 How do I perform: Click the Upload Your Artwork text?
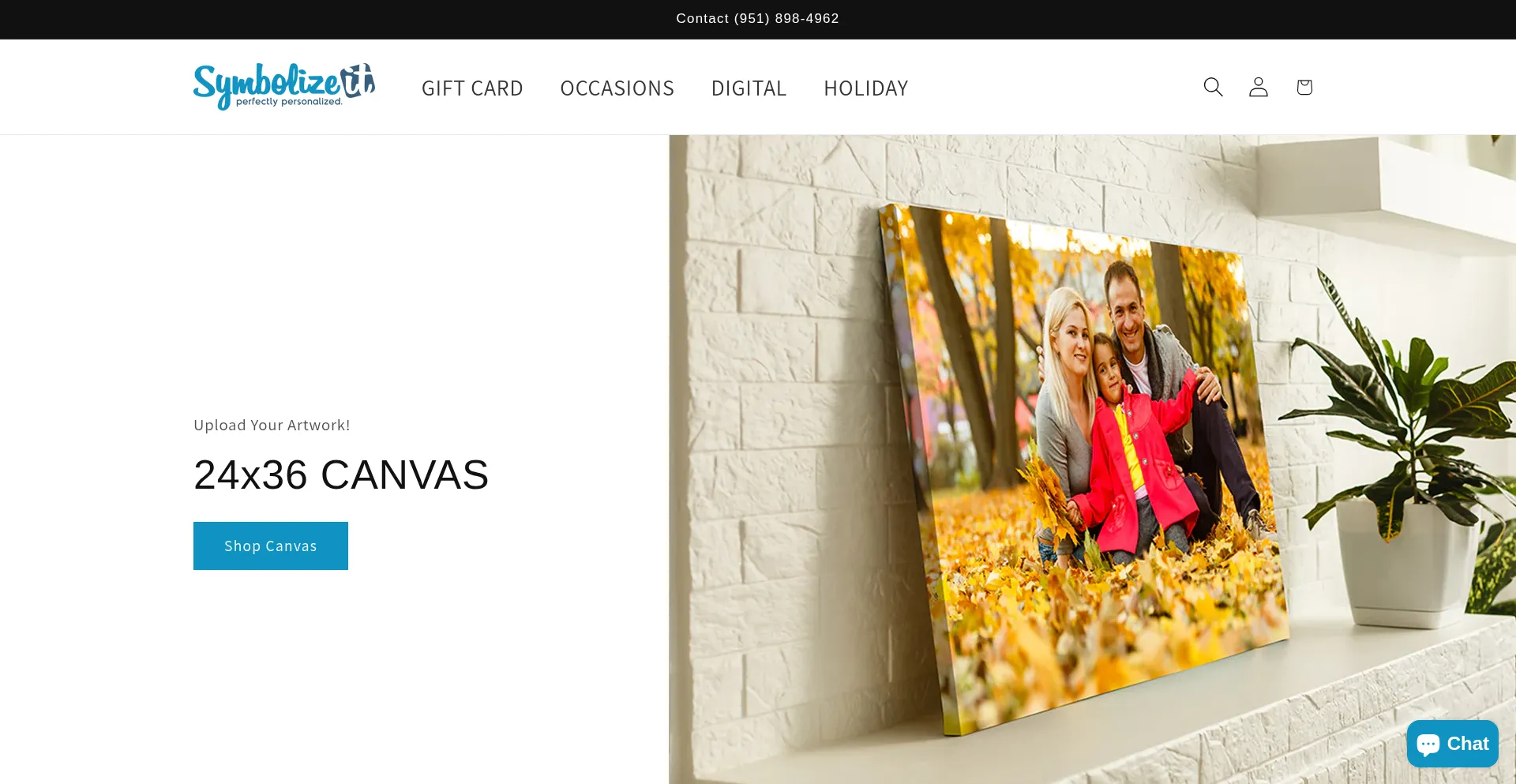[x=272, y=425]
